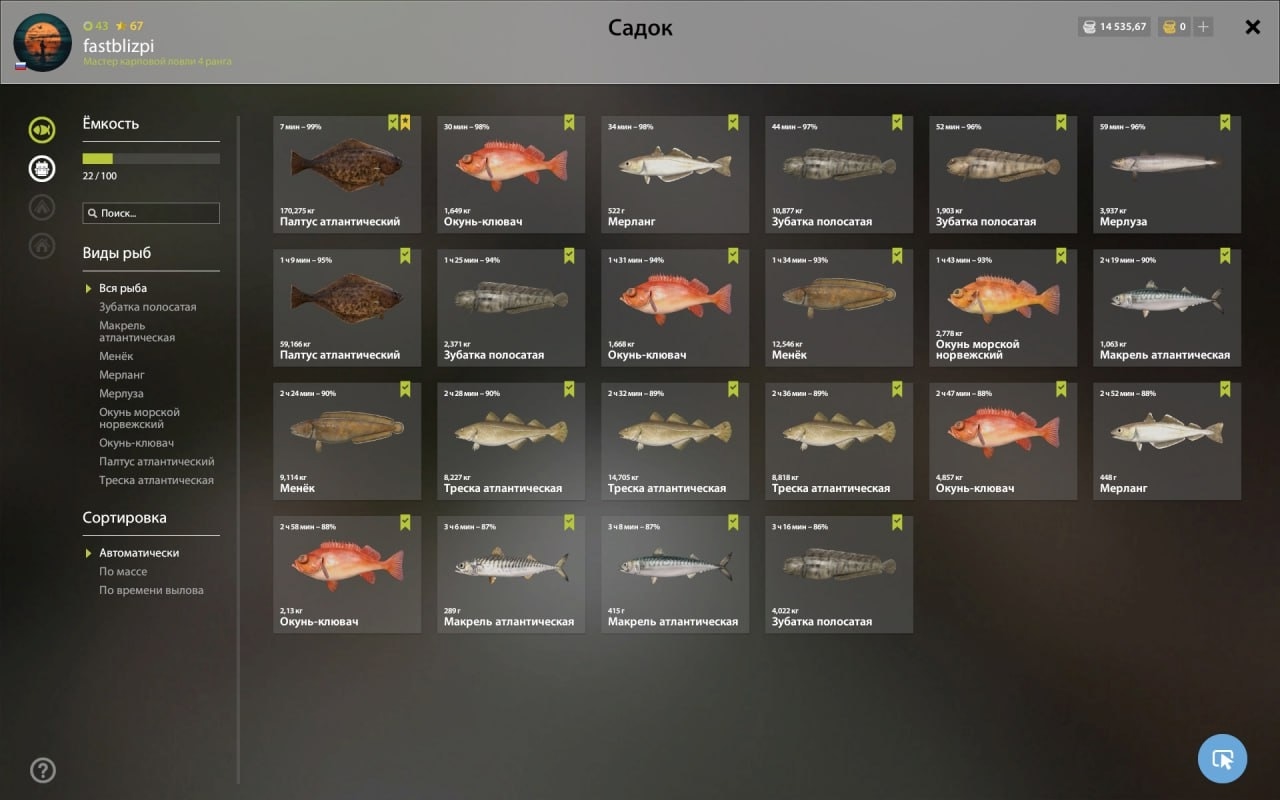Screen dimensions: 1280x800
Task: Filter list by Окунь-клювач
Action: click(x=137, y=443)
